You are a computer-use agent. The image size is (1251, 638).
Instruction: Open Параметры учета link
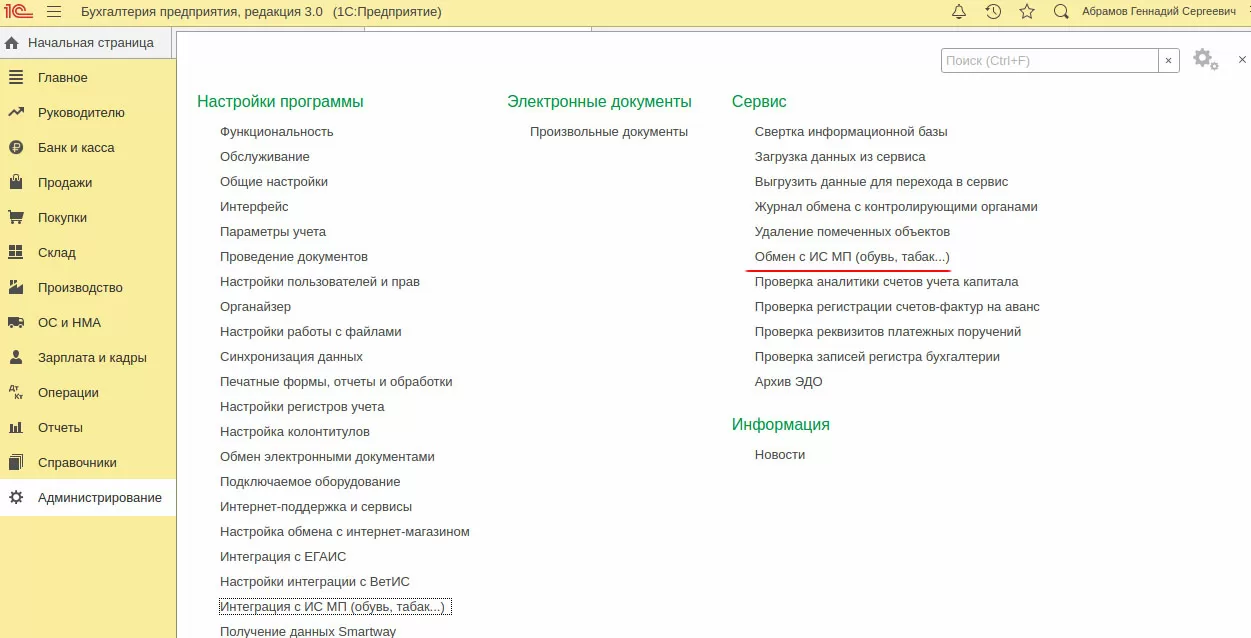tap(273, 232)
